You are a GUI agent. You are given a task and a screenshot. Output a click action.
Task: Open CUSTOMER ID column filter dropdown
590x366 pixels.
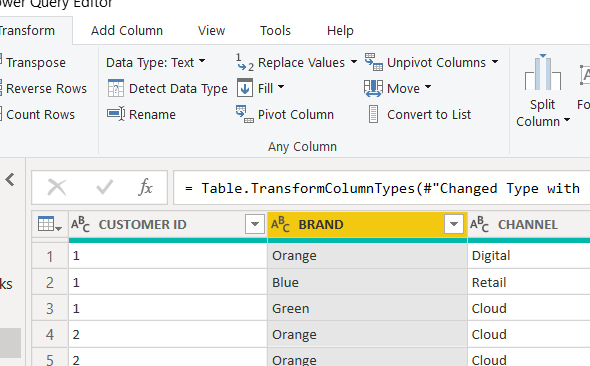pos(255,225)
